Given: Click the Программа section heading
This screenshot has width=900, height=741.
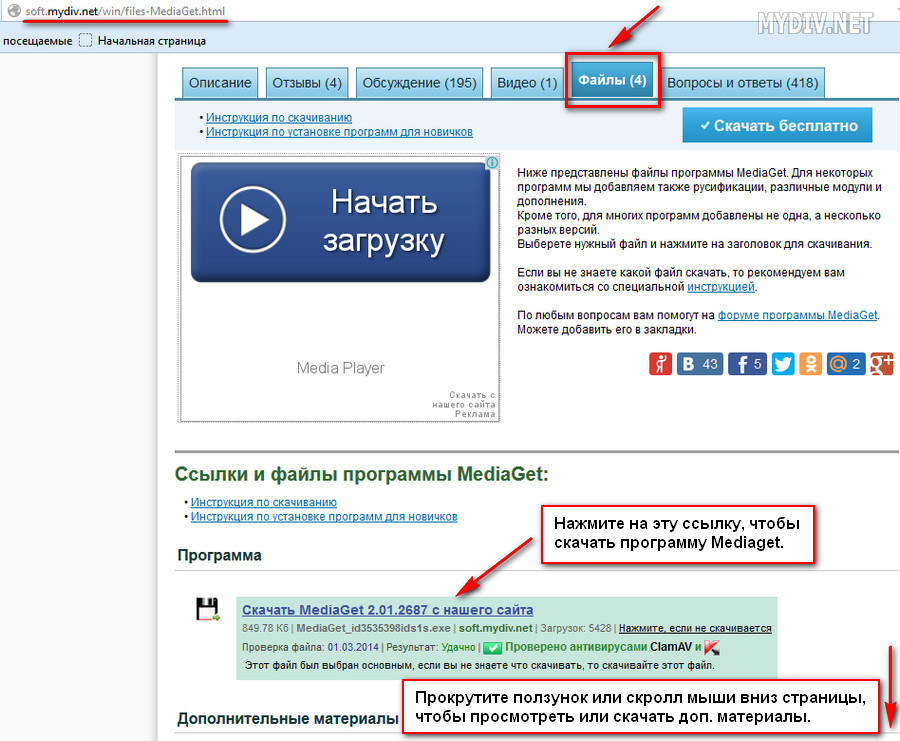Looking at the screenshot, I should [x=219, y=555].
